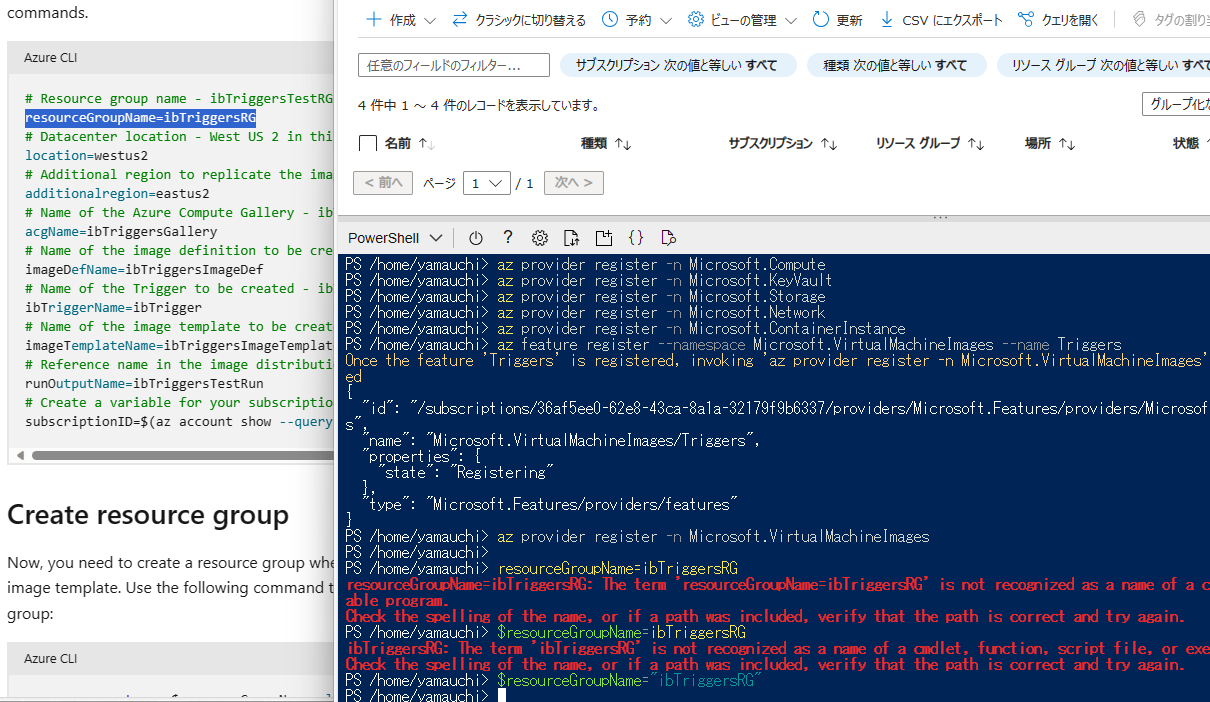Open the Cloud Shell file upload/download icon
The width and height of the screenshot is (1210, 702).
tap(572, 238)
